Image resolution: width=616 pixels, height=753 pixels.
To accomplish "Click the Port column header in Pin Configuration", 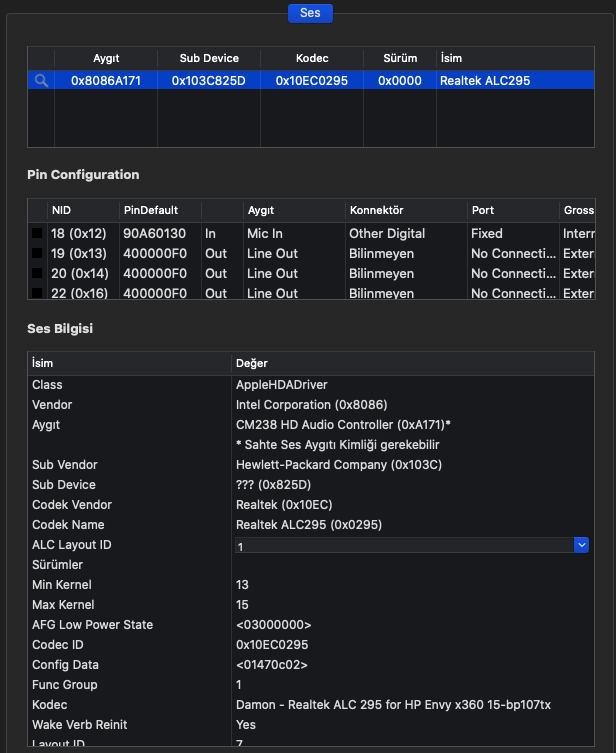I will click(x=512, y=211).
